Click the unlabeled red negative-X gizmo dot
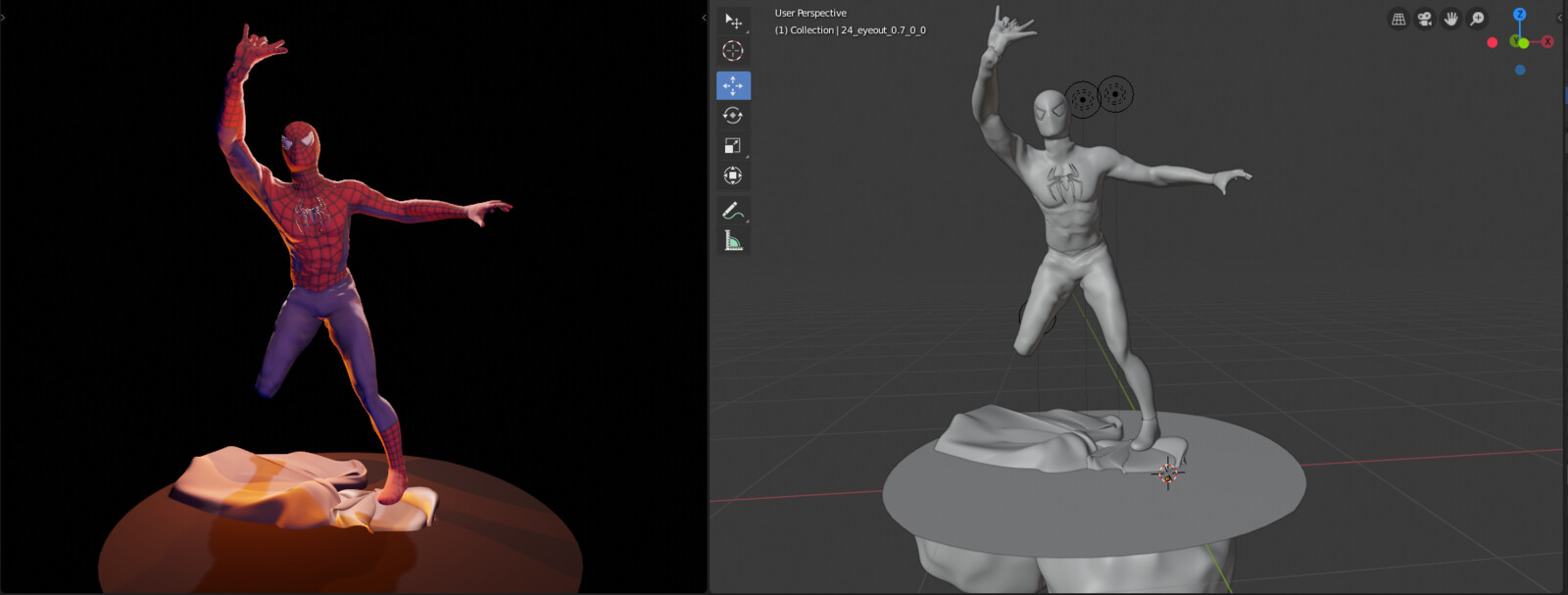Screen dimensions: 1568x595 1493,42
